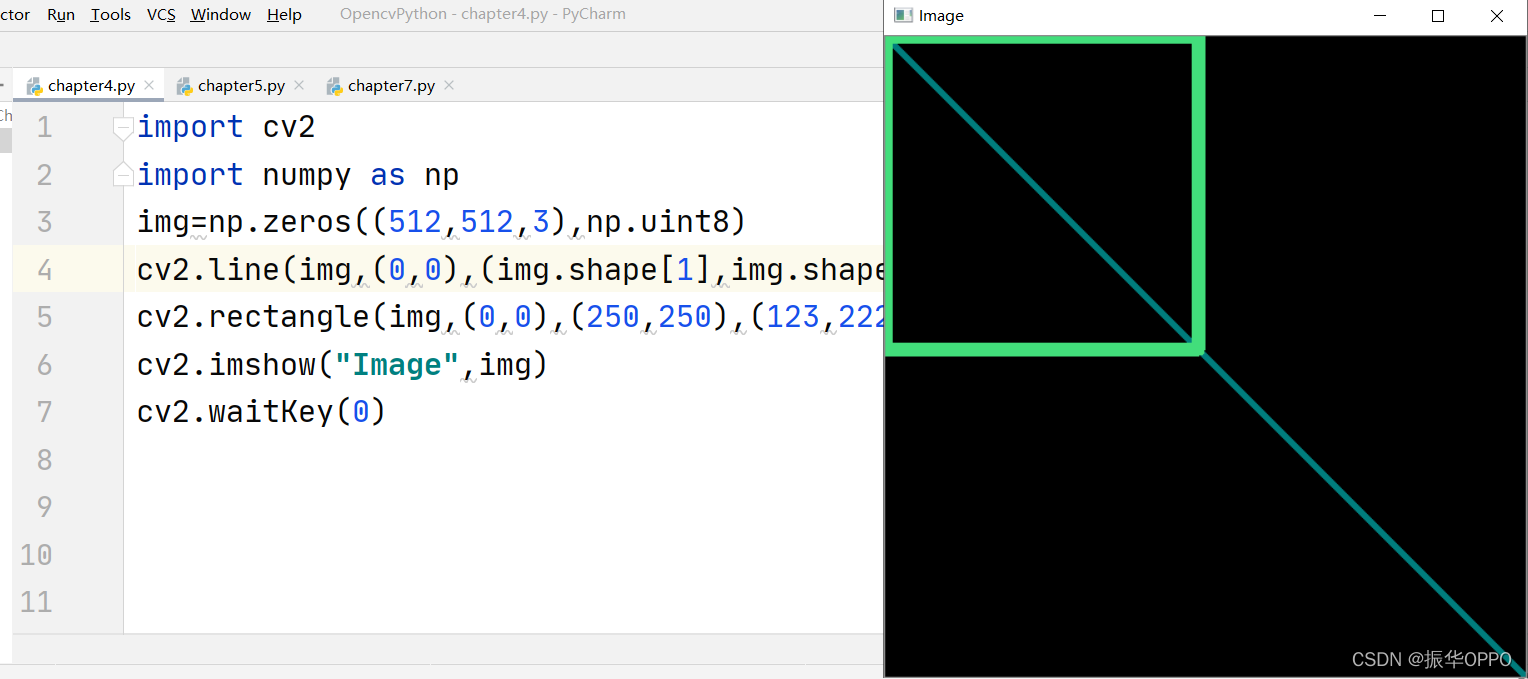The width and height of the screenshot is (1528, 679).
Task: Open the Tools menu
Action: tap(110, 15)
